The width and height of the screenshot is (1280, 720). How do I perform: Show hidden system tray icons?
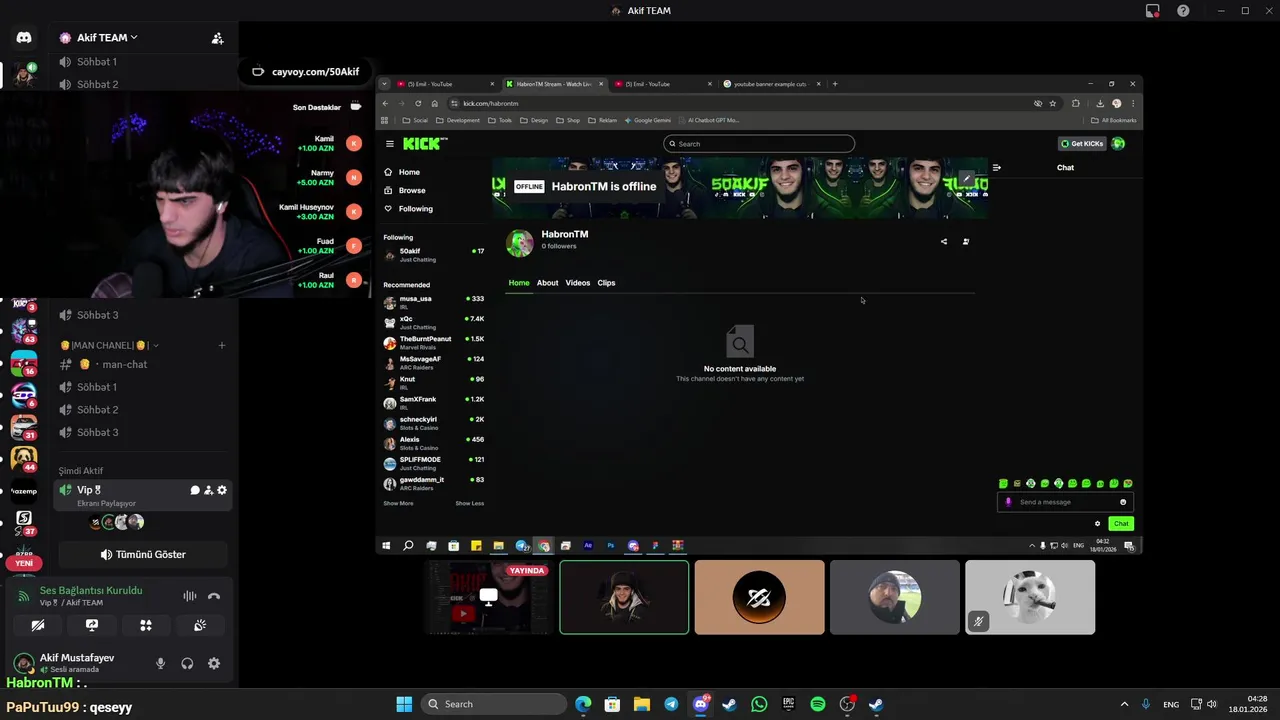coord(1124,704)
